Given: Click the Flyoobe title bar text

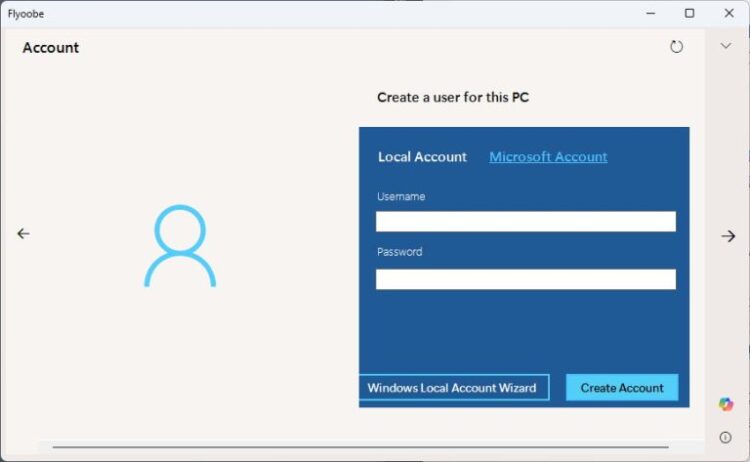Looking at the screenshot, I should pyautogui.click(x=26, y=14).
